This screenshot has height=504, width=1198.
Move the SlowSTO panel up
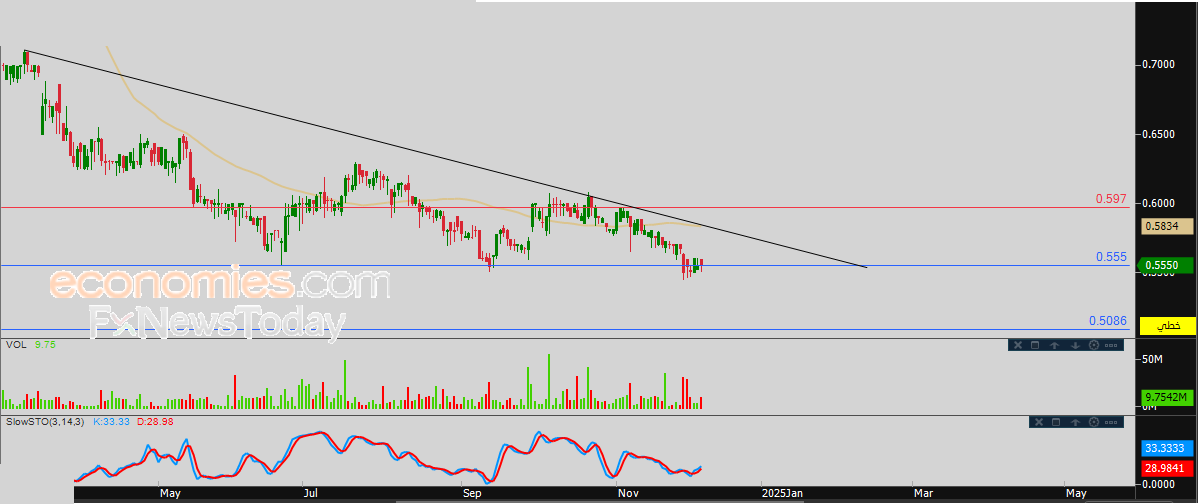(1075, 422)
